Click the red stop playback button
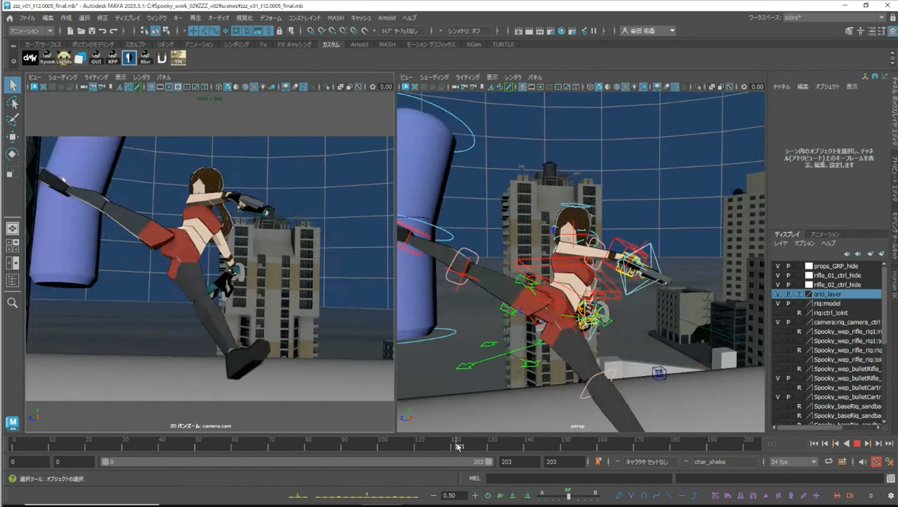The width and height of the screenshot is (898, 507). [857, 443]
